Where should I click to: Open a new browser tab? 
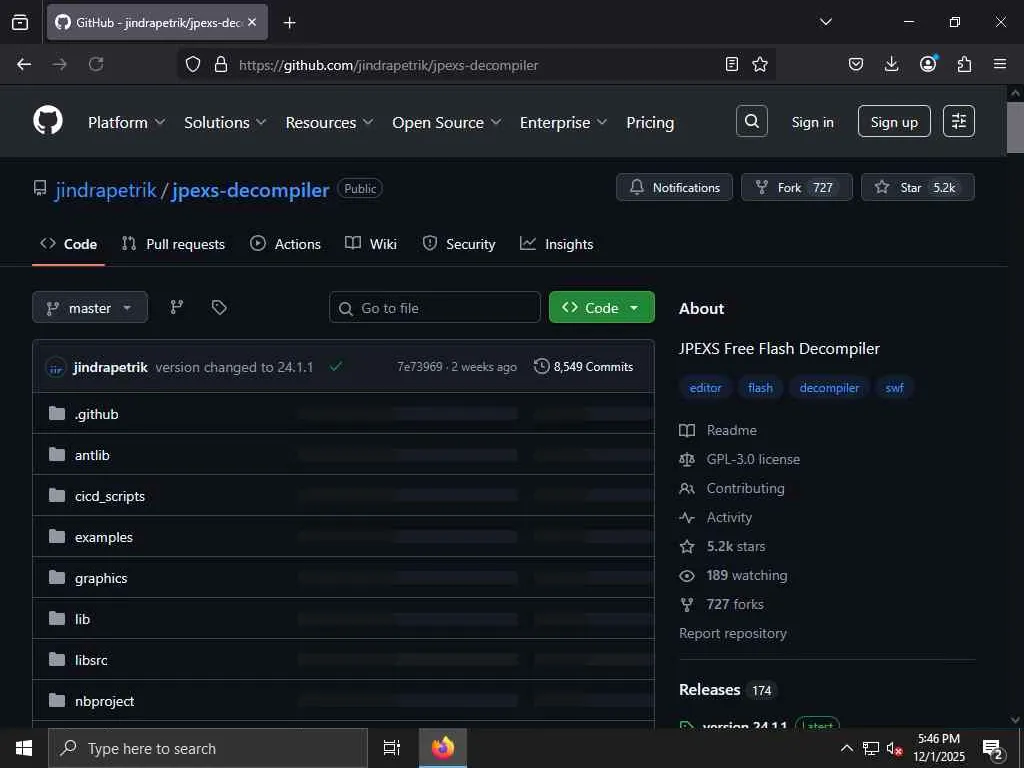coord(289,23)
